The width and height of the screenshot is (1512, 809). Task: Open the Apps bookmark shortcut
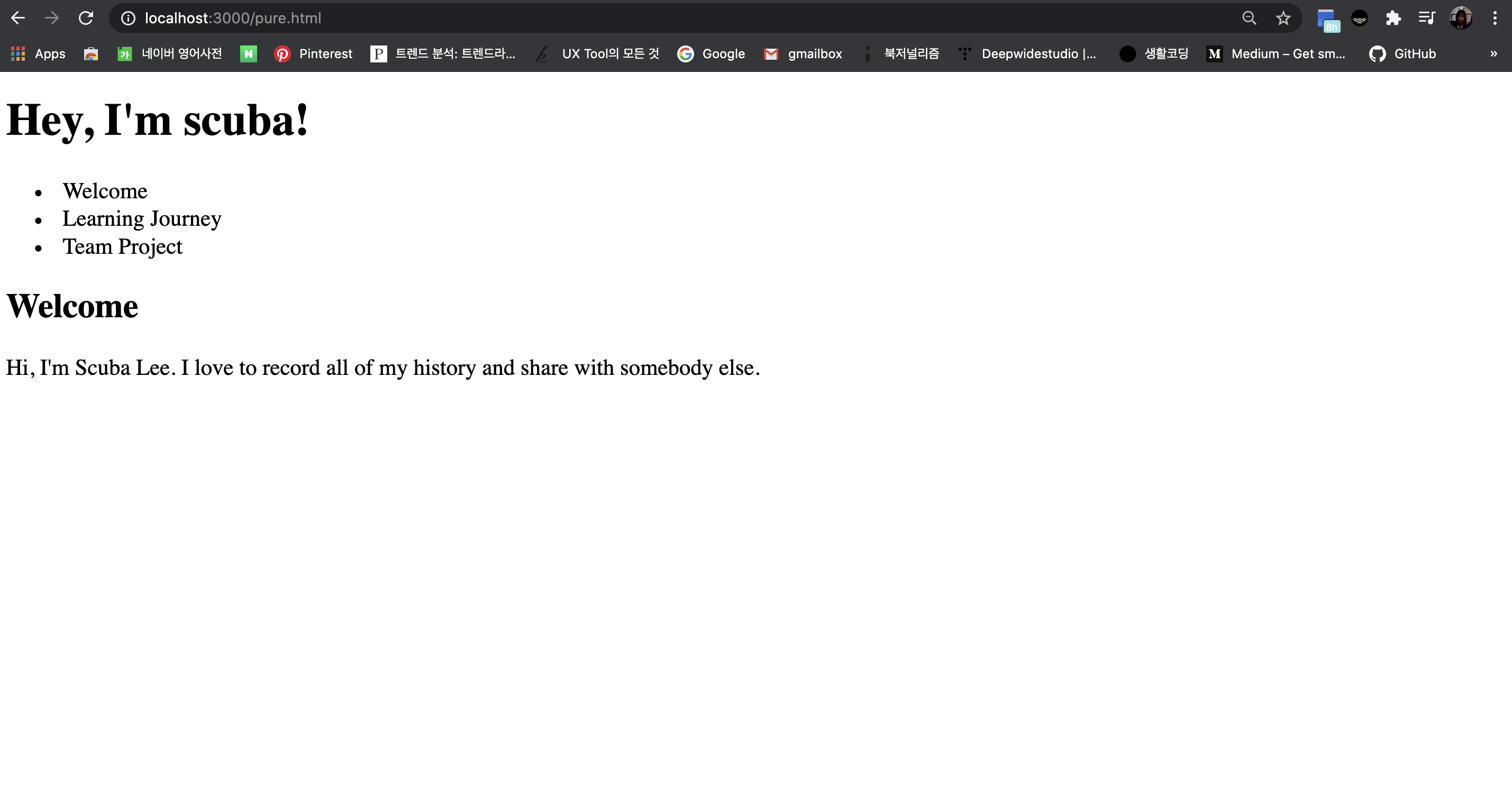[x=38, y=53]
